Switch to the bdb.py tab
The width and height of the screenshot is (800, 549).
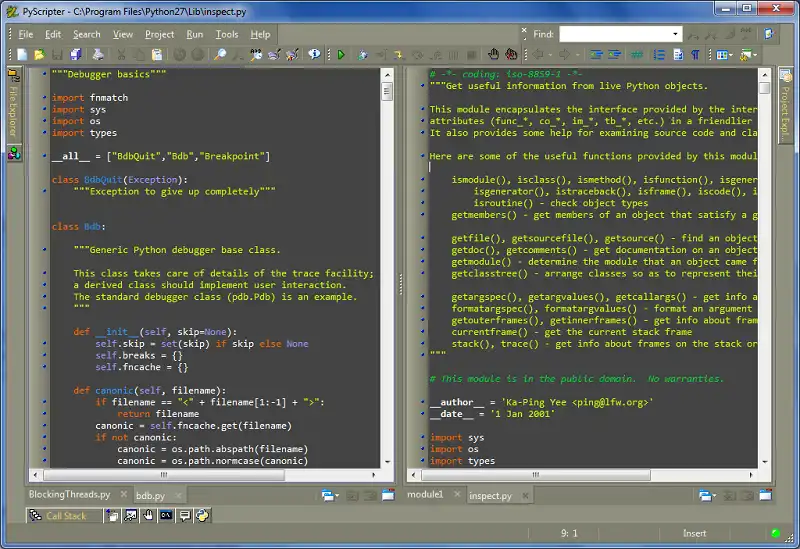point(150,495)
